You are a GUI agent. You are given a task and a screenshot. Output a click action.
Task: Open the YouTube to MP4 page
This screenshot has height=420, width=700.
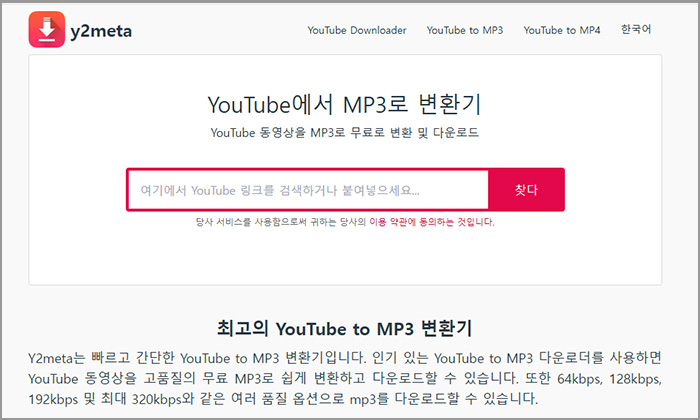tap(562, 30)
